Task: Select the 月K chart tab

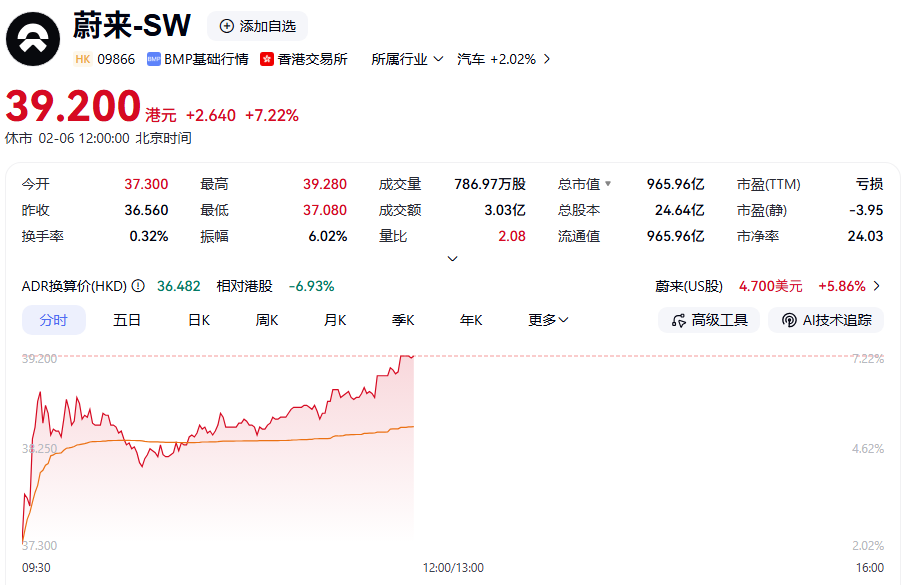Action: click(x=335, y=320)
